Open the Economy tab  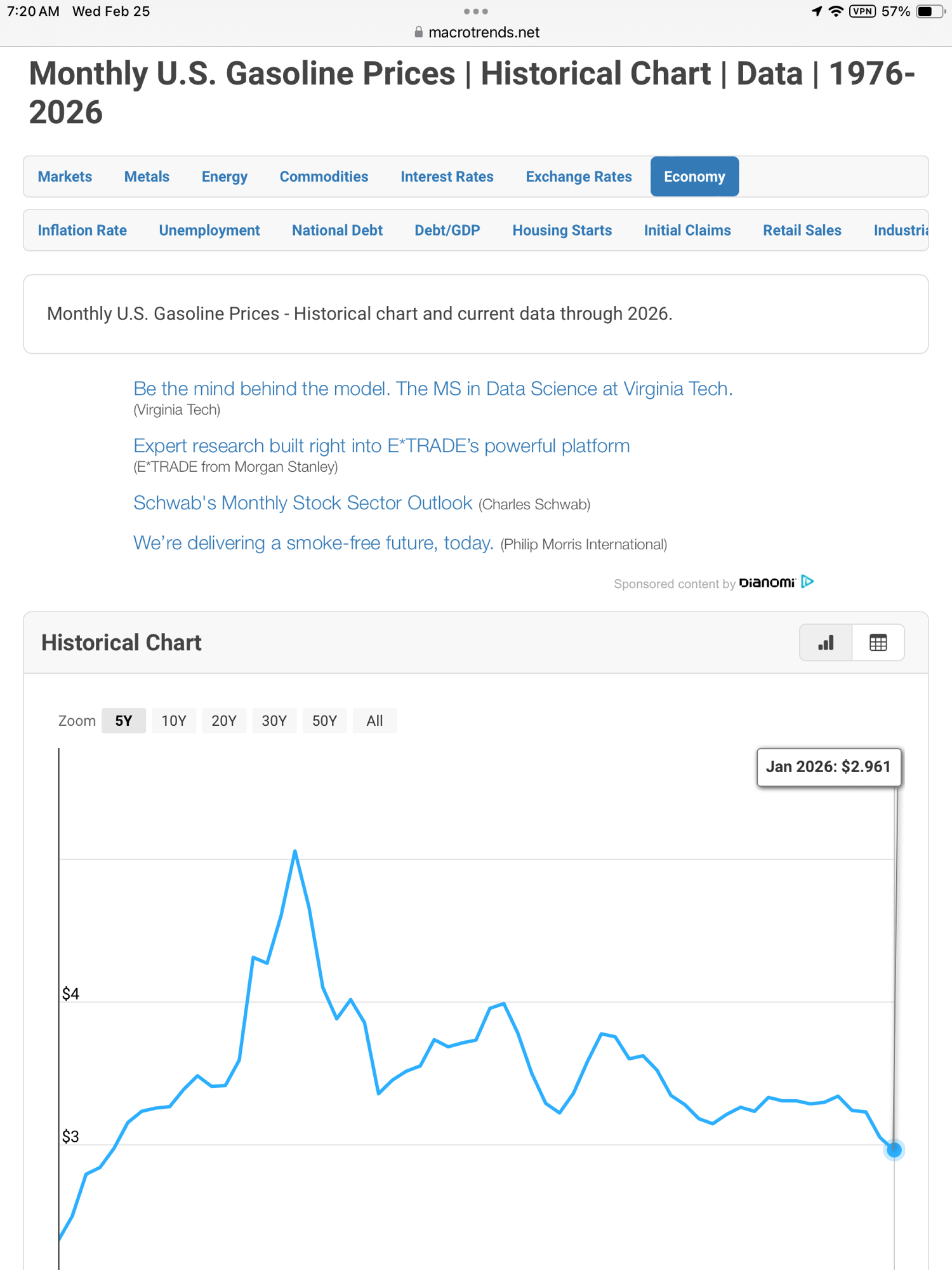tap(694, 177)
